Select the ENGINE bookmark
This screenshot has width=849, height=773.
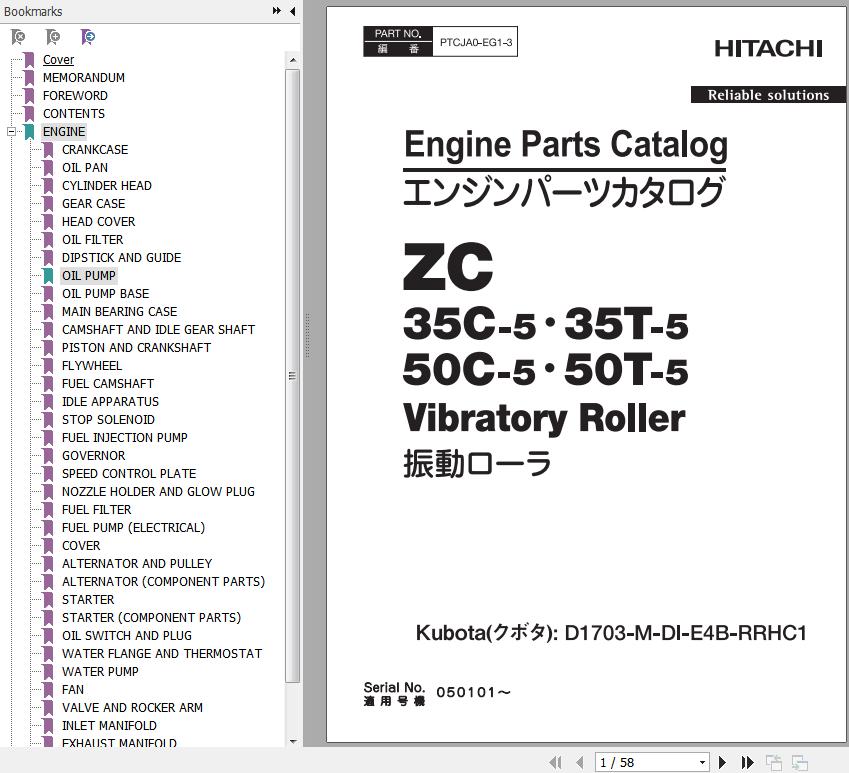pos(64,132)
